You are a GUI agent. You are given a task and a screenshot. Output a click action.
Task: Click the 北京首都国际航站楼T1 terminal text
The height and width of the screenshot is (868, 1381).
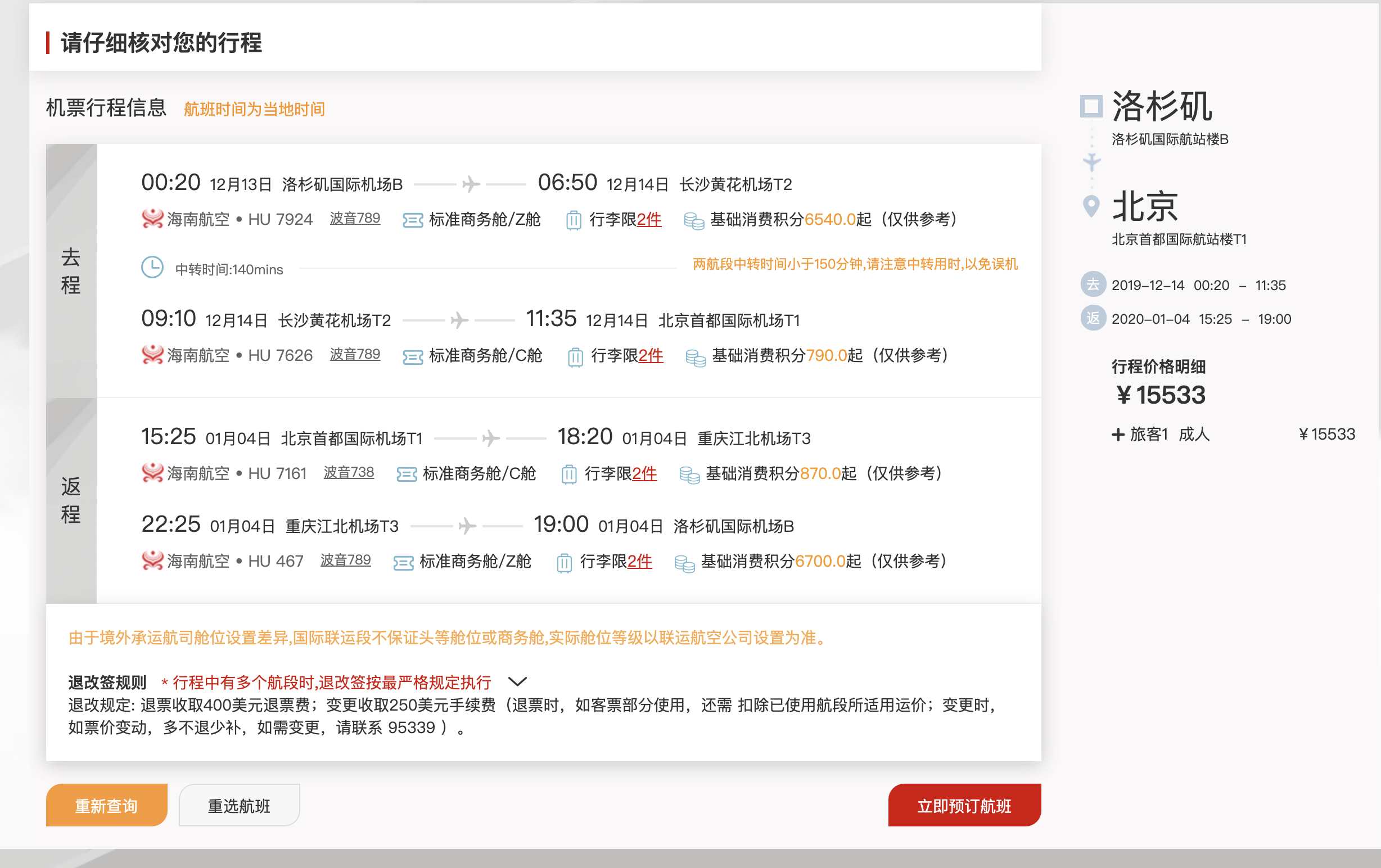click(x=1179, y=239)
